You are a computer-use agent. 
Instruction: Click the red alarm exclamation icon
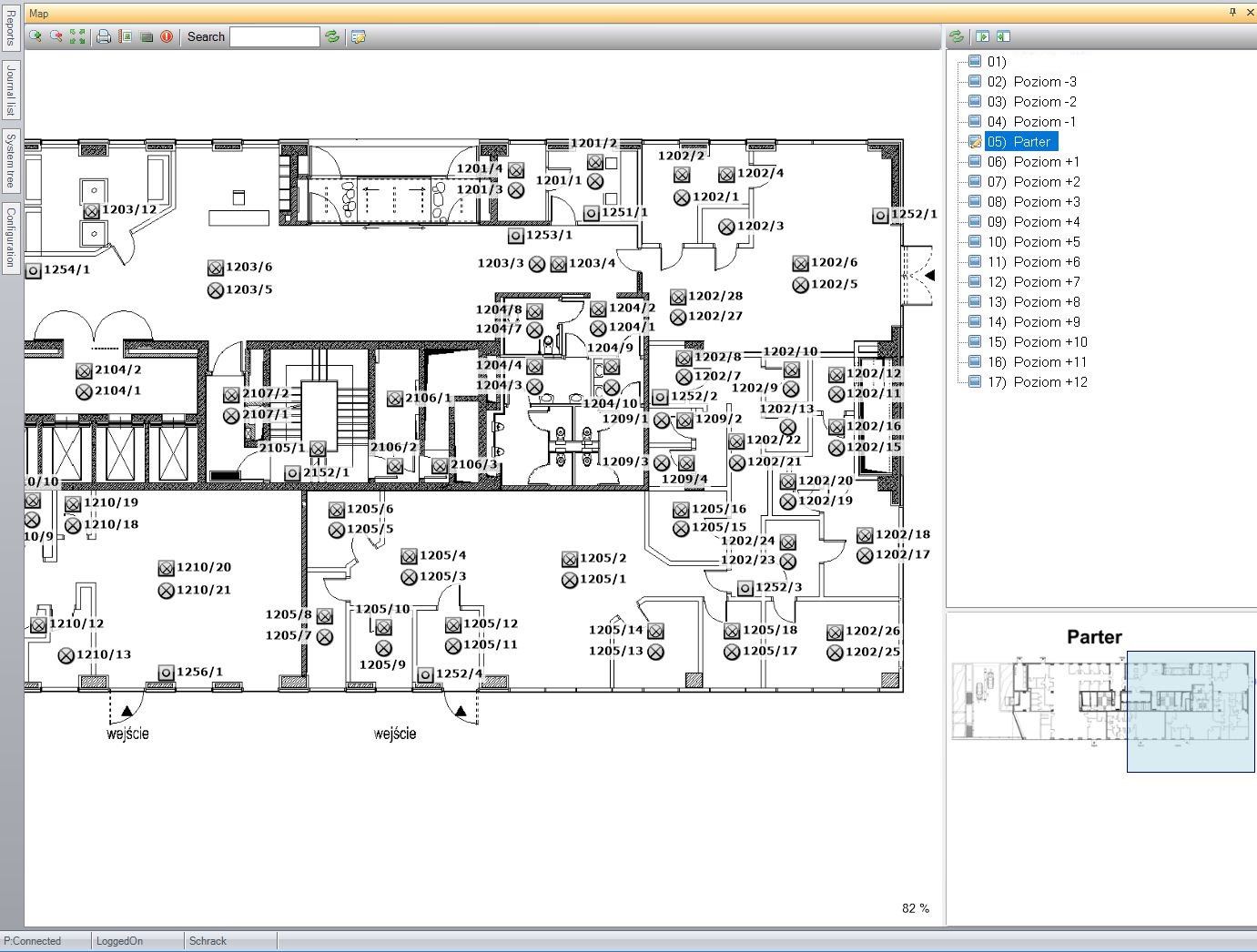pos(167,36)
